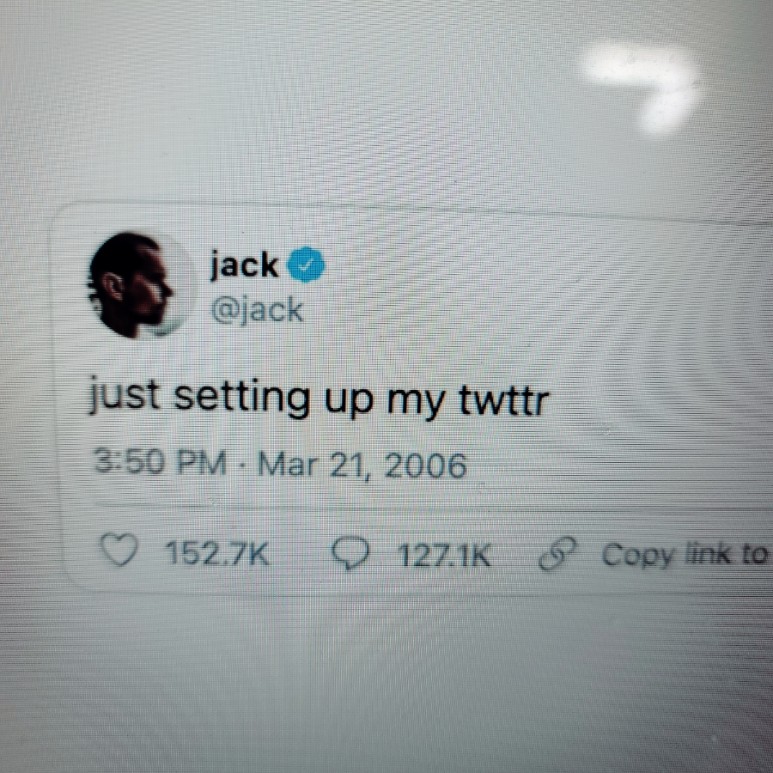Click the 'just setting up my twttr' text
Screen dimensions: 773x773
(318, 399)
